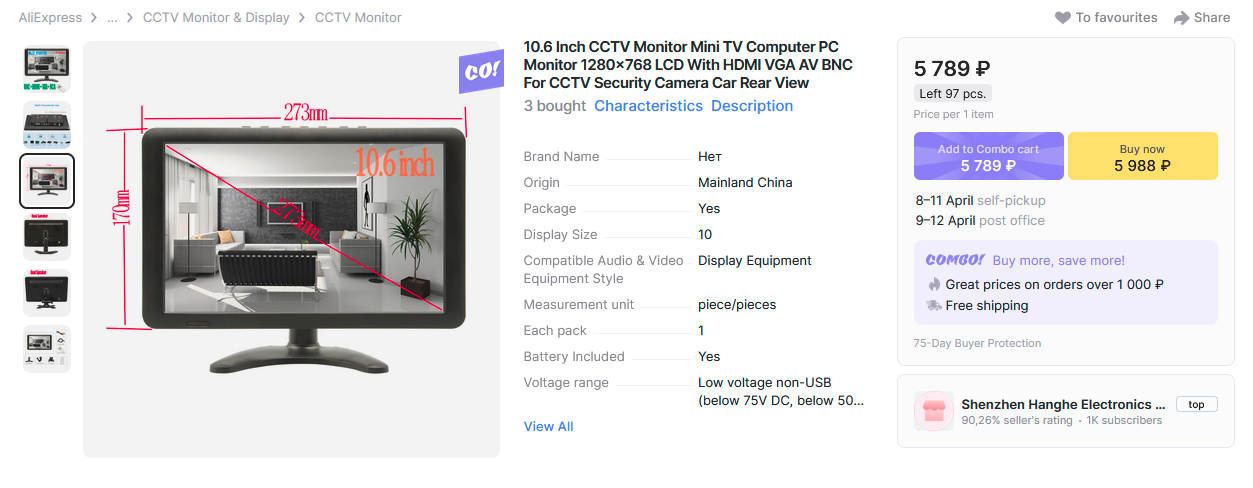Viewport: 1253px width, 488px height.
Task: Click the CO! combo badge on the image
Action: coord(481,71)
